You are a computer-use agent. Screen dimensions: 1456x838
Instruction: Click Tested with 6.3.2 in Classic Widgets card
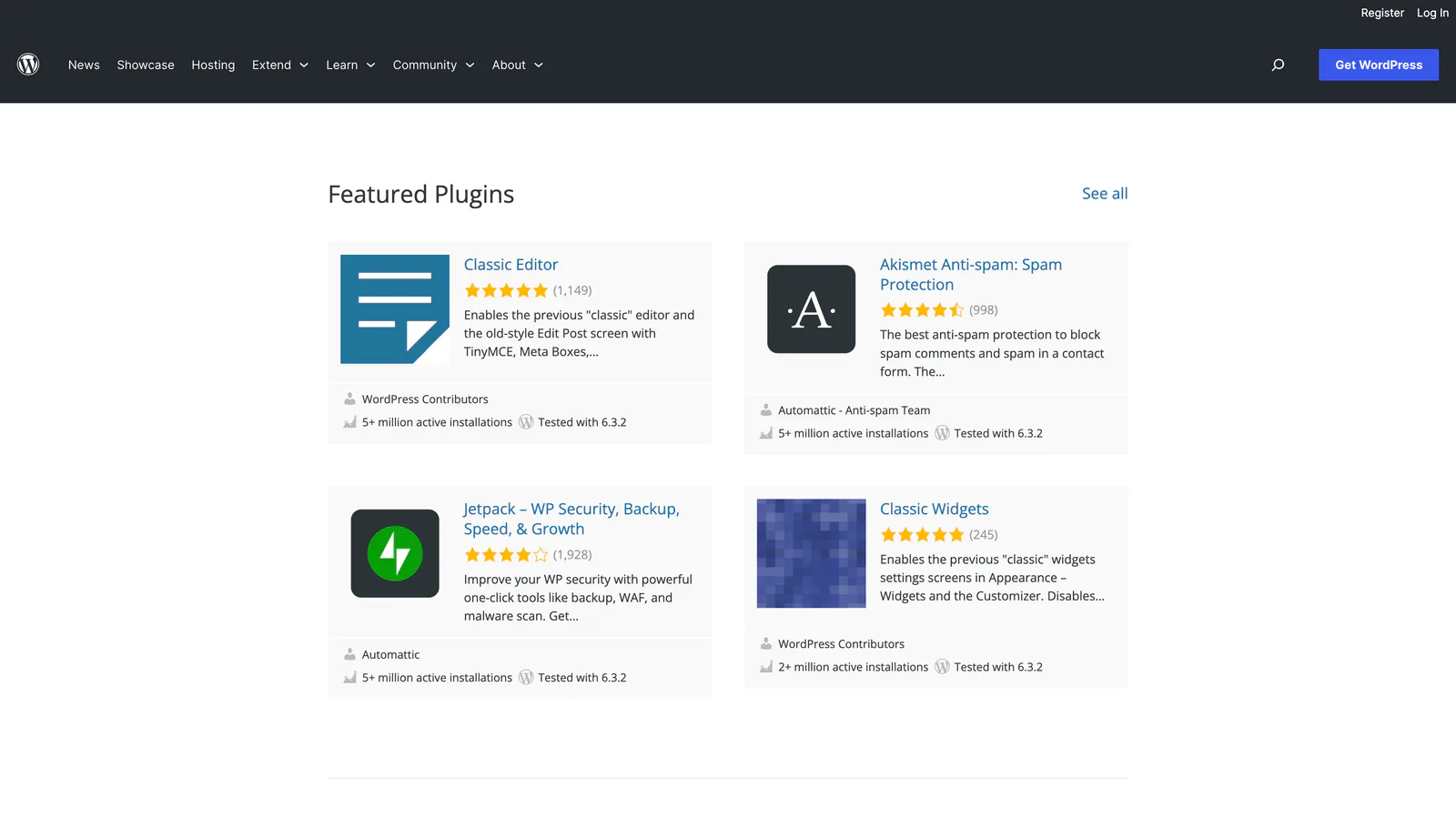pos(998,667)
